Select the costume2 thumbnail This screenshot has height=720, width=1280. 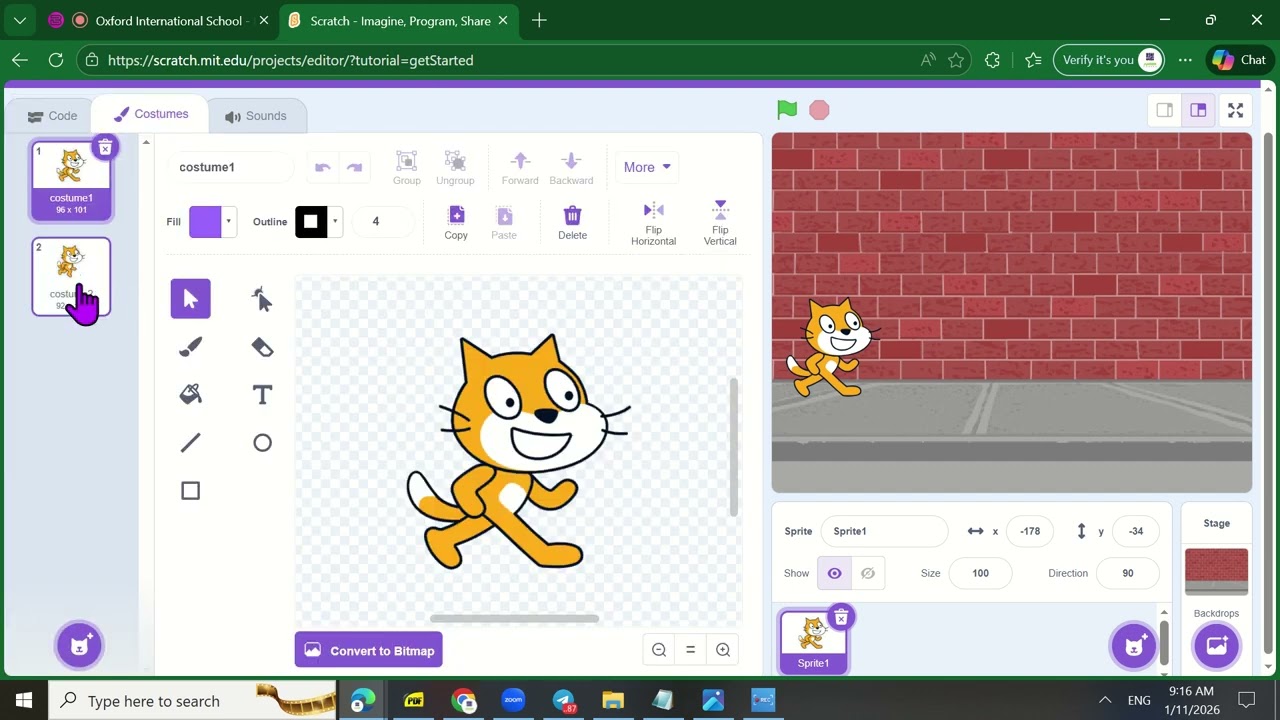(71, 277)
